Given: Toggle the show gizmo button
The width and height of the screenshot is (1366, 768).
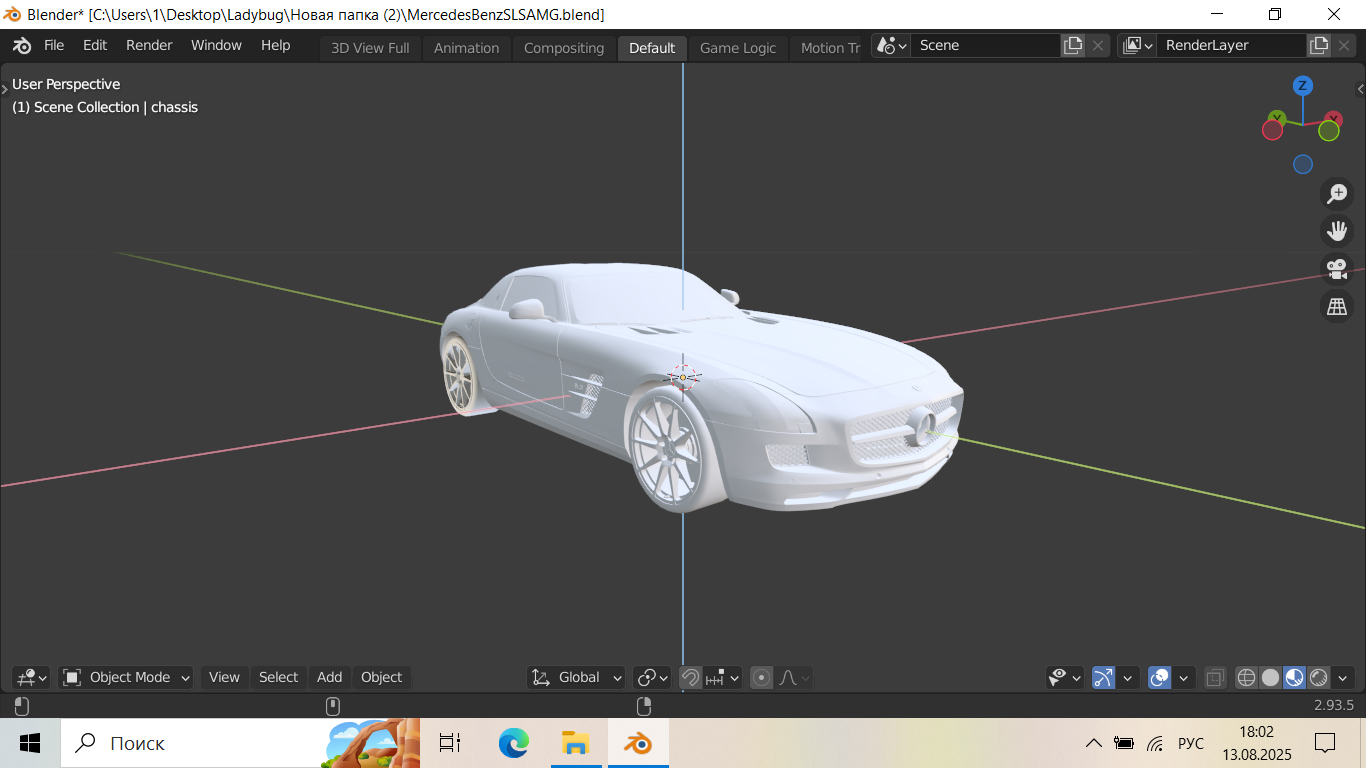Looking at the screenshot, I should tap(1103, 678).
